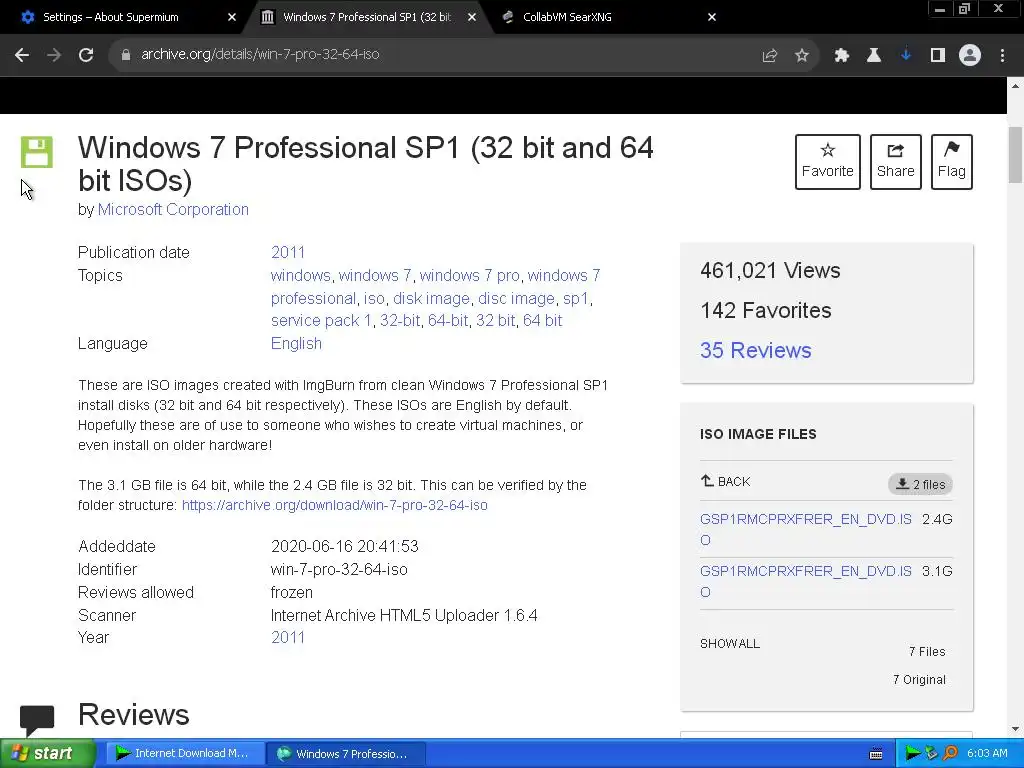Viewport: 1024px width, 768px height.
Task: Click the identifier value win-7-pro-32-64-iso
Action: pos(339,569)
